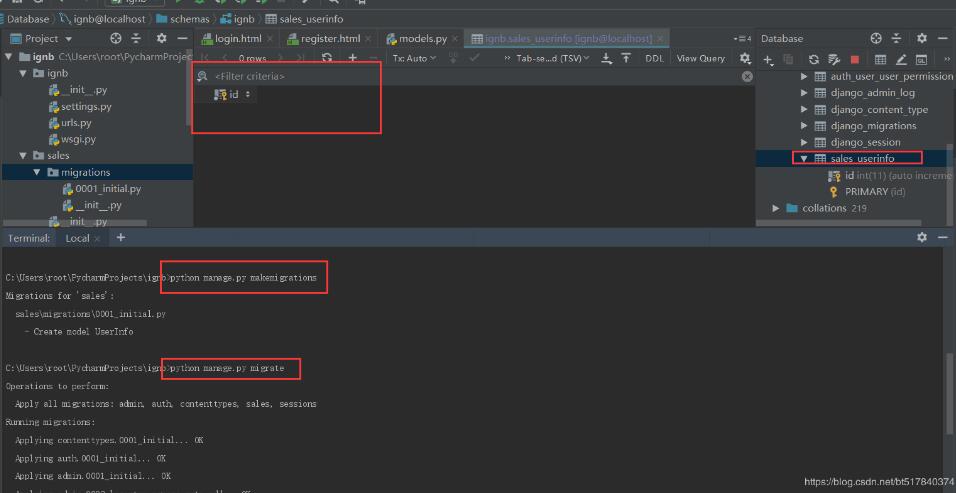Open the Tab-separated (TSV) format dropdown
Viewport: 956px width, 493px height.
point(553,59)
